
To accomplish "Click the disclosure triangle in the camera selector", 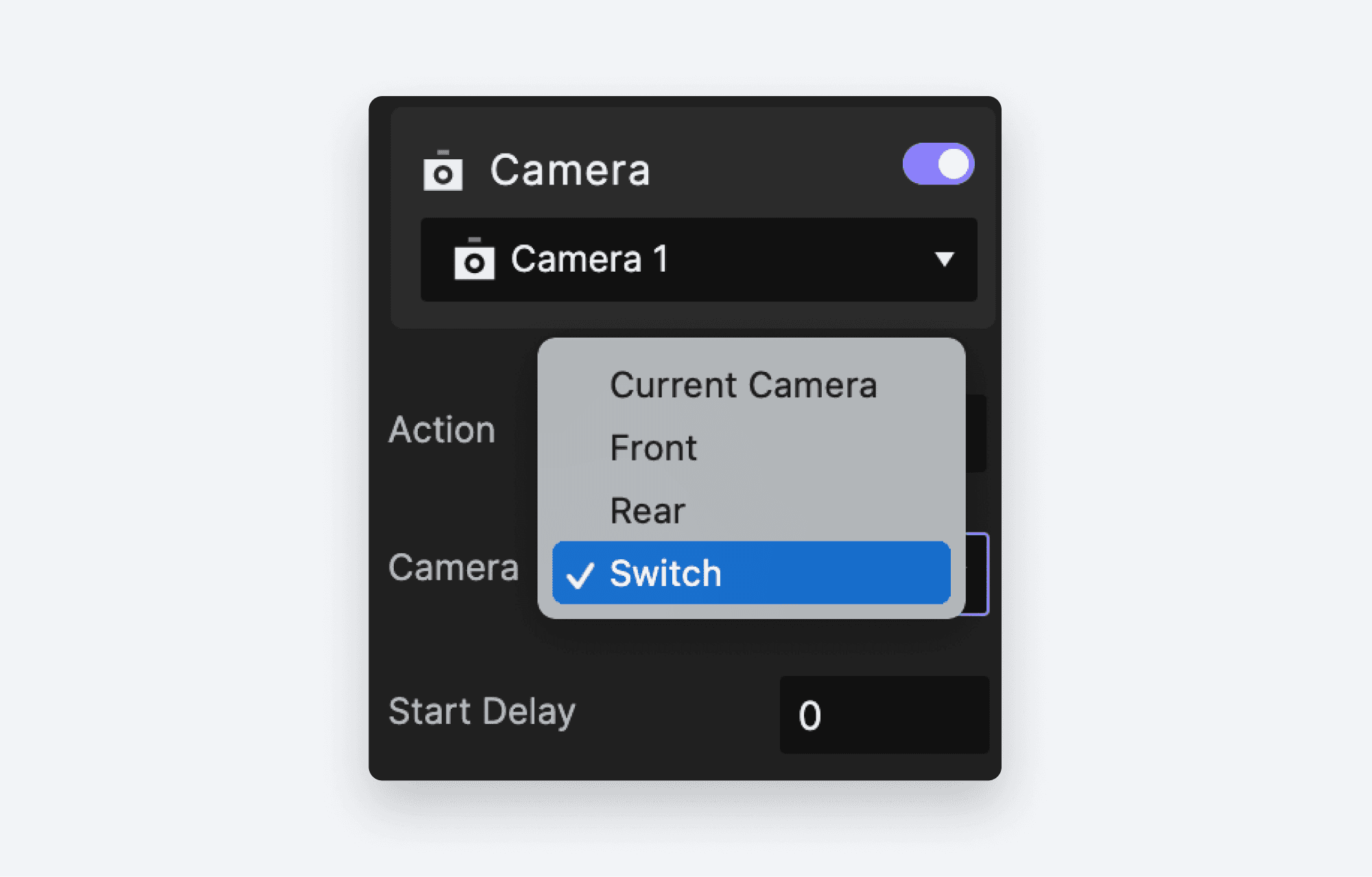I will [945, 260].
